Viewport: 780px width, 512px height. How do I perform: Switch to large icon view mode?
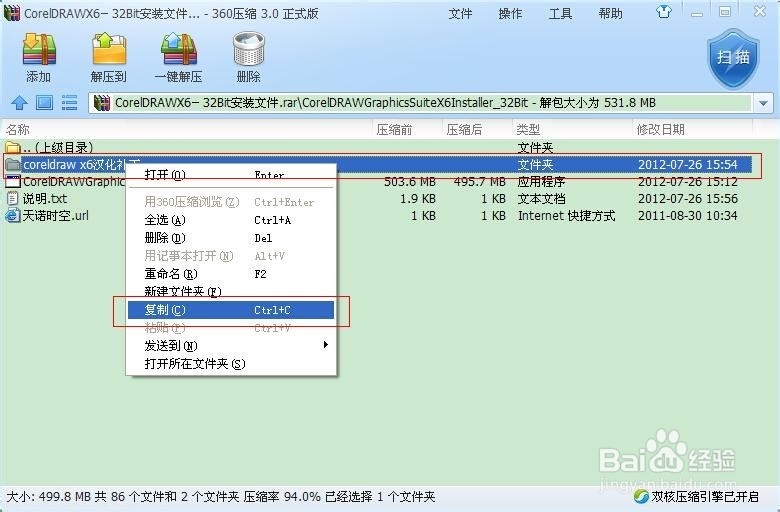pos(44,103)
